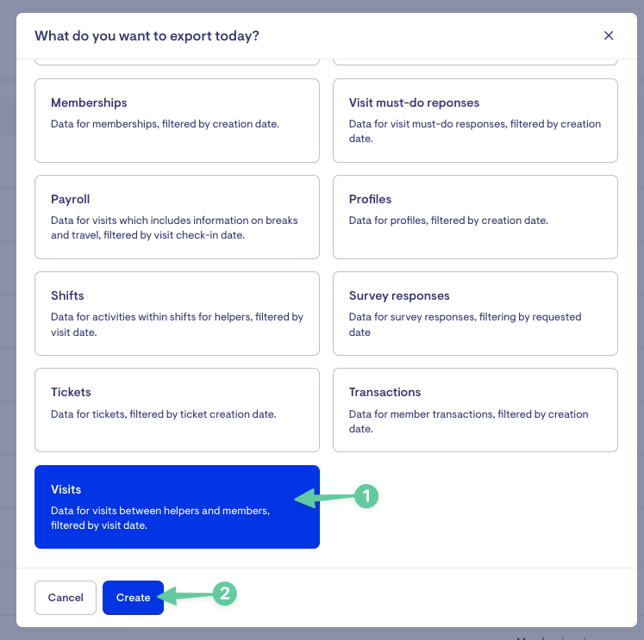Click the Shifts card's helper activities description

tap(177, 324)
